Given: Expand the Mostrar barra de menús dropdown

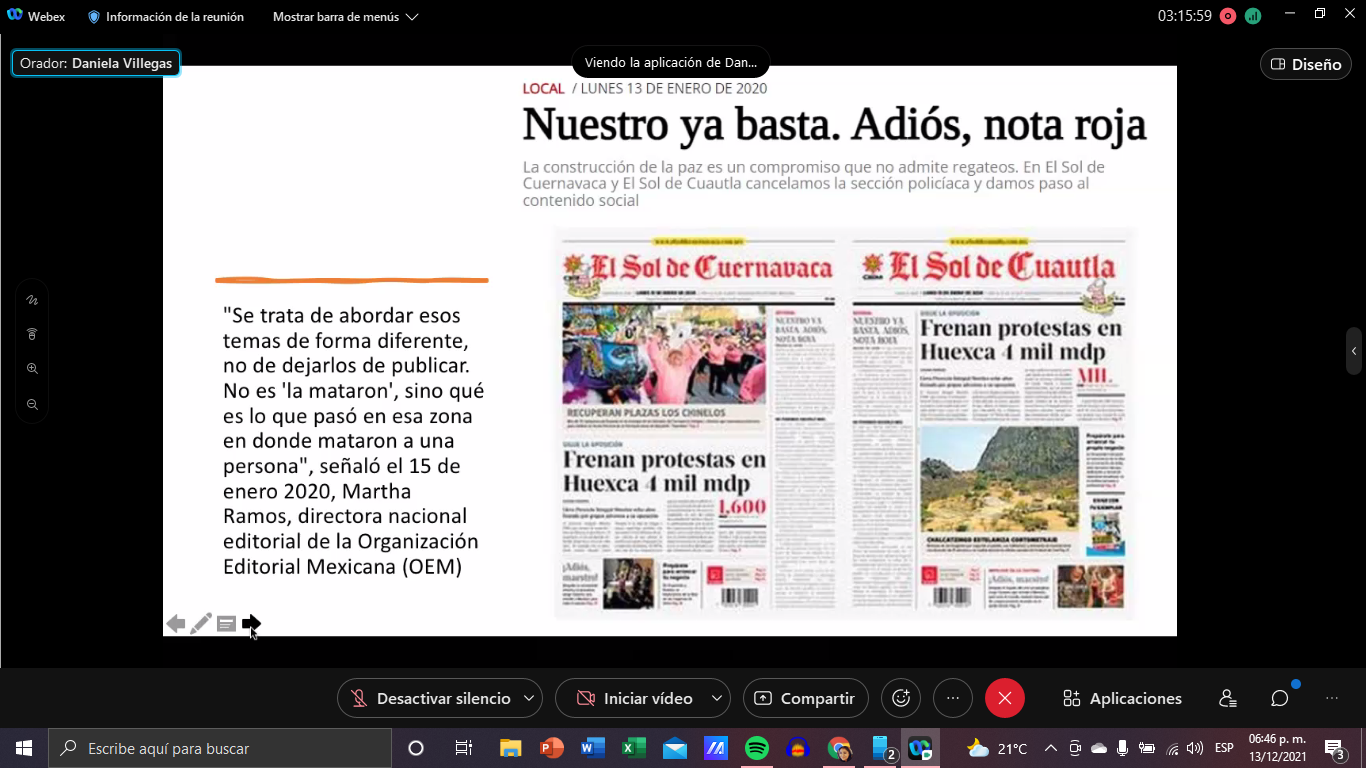Looking at the screenshot, I should 345,17.
